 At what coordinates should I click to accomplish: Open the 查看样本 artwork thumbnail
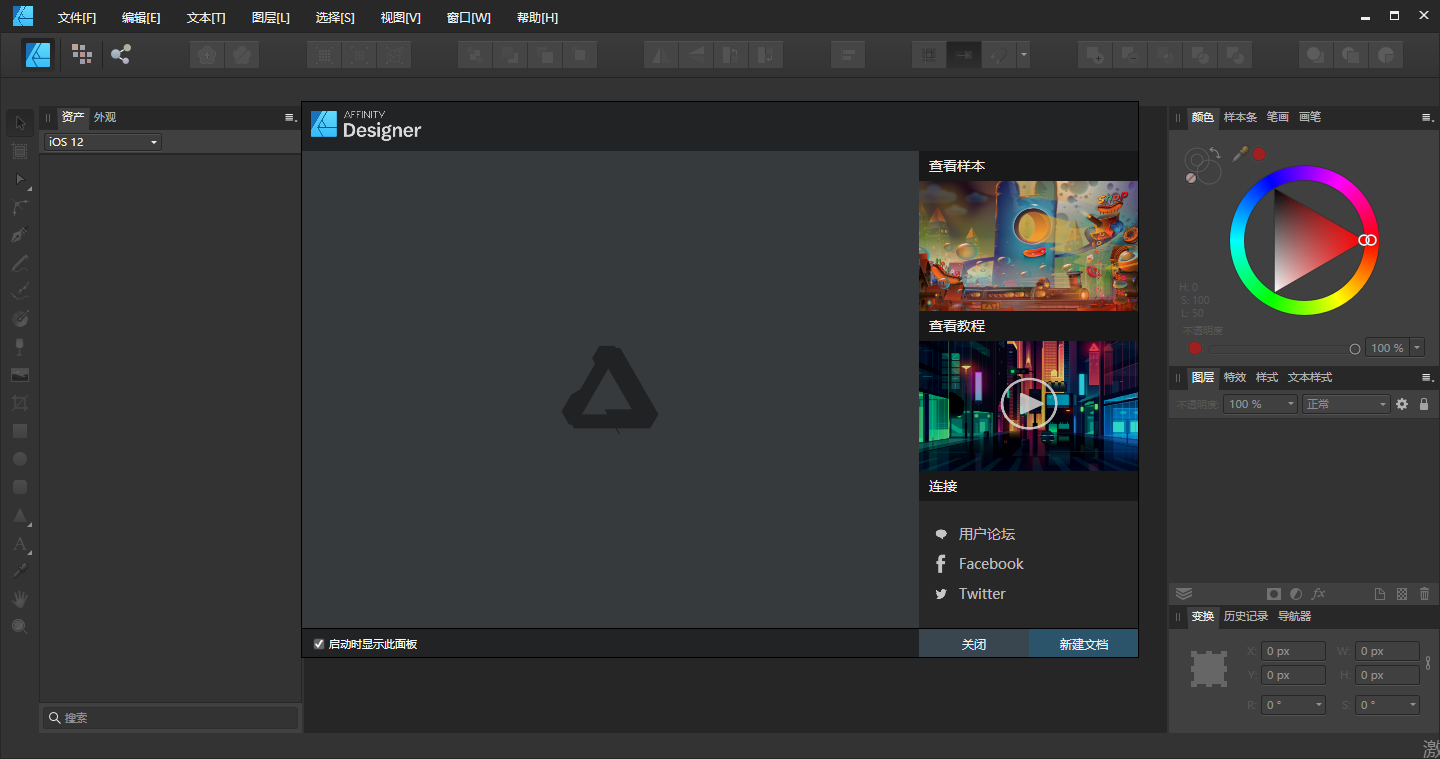(1028, 246)
